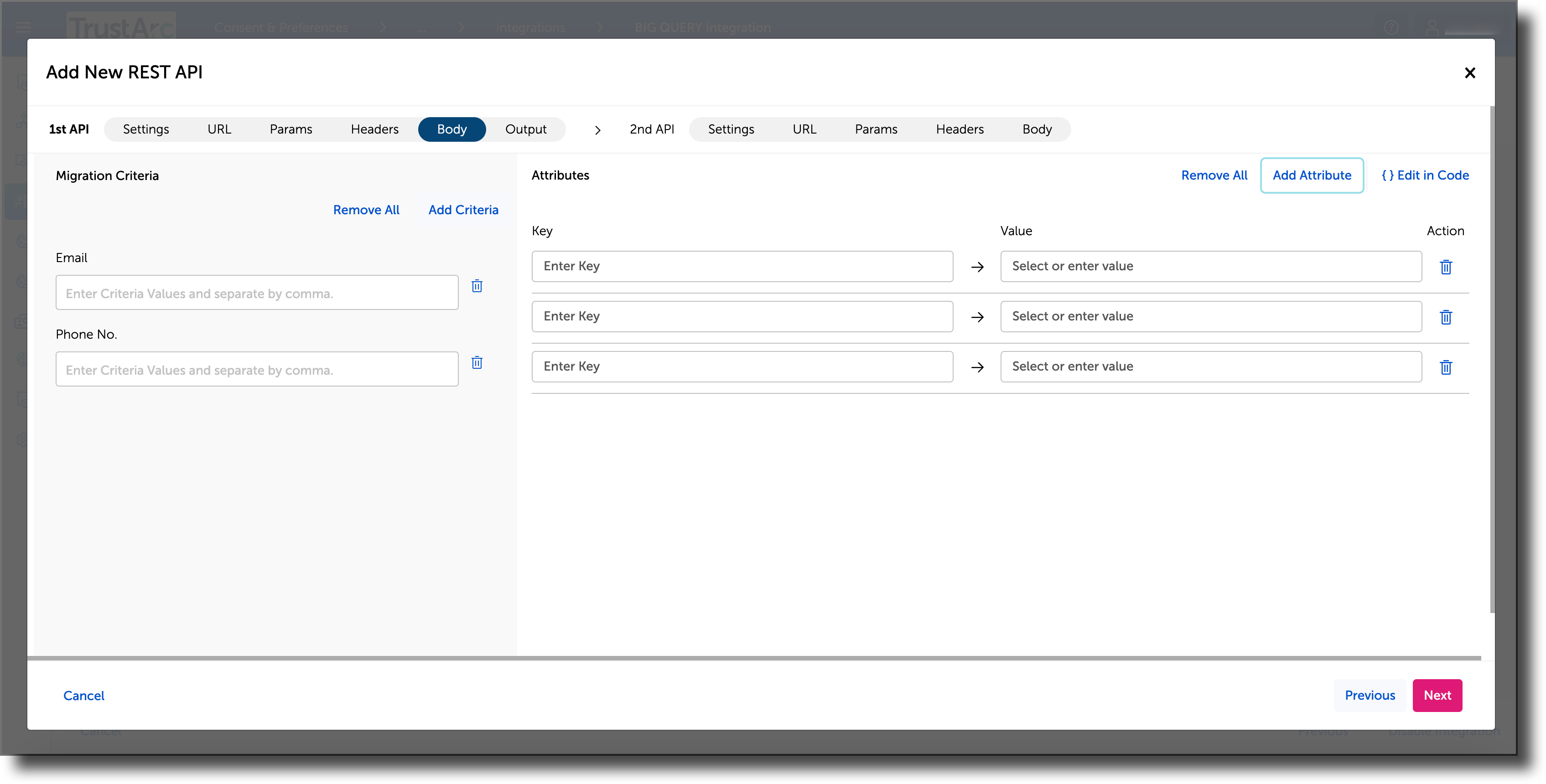1546x784 pixels.
Task: Click the Add Attribute button
Action: [x=1312, y=176]
